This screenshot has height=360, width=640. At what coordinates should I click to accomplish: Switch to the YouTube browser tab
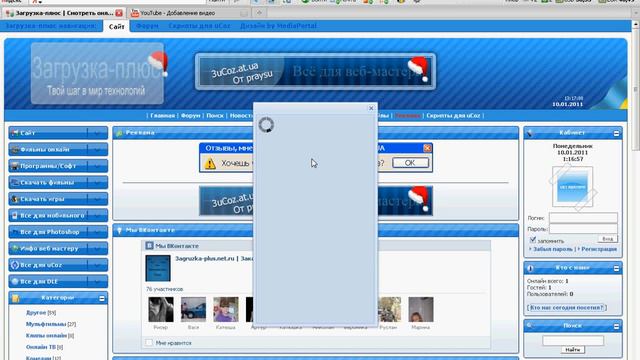(x=178, y=13)
